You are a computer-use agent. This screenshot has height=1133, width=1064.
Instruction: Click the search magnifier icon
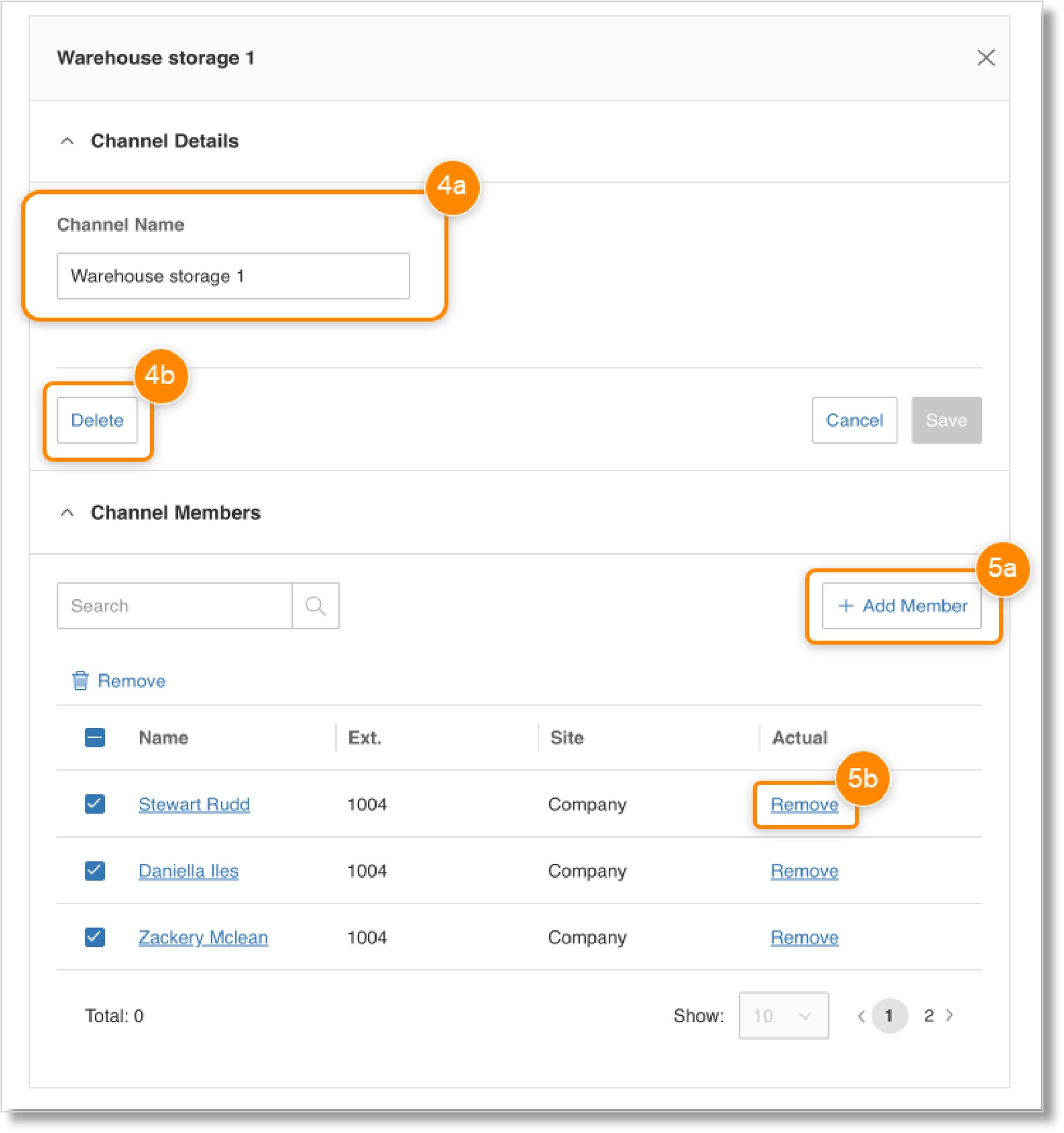pyautogui.click(x=315, y=605)
